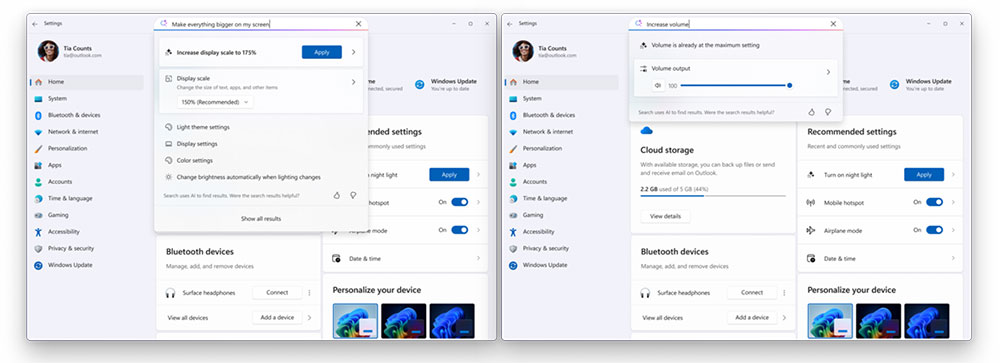Click back arrow in right Settings window
This screenshot has height=363, width=1000.
pos(510,24)
